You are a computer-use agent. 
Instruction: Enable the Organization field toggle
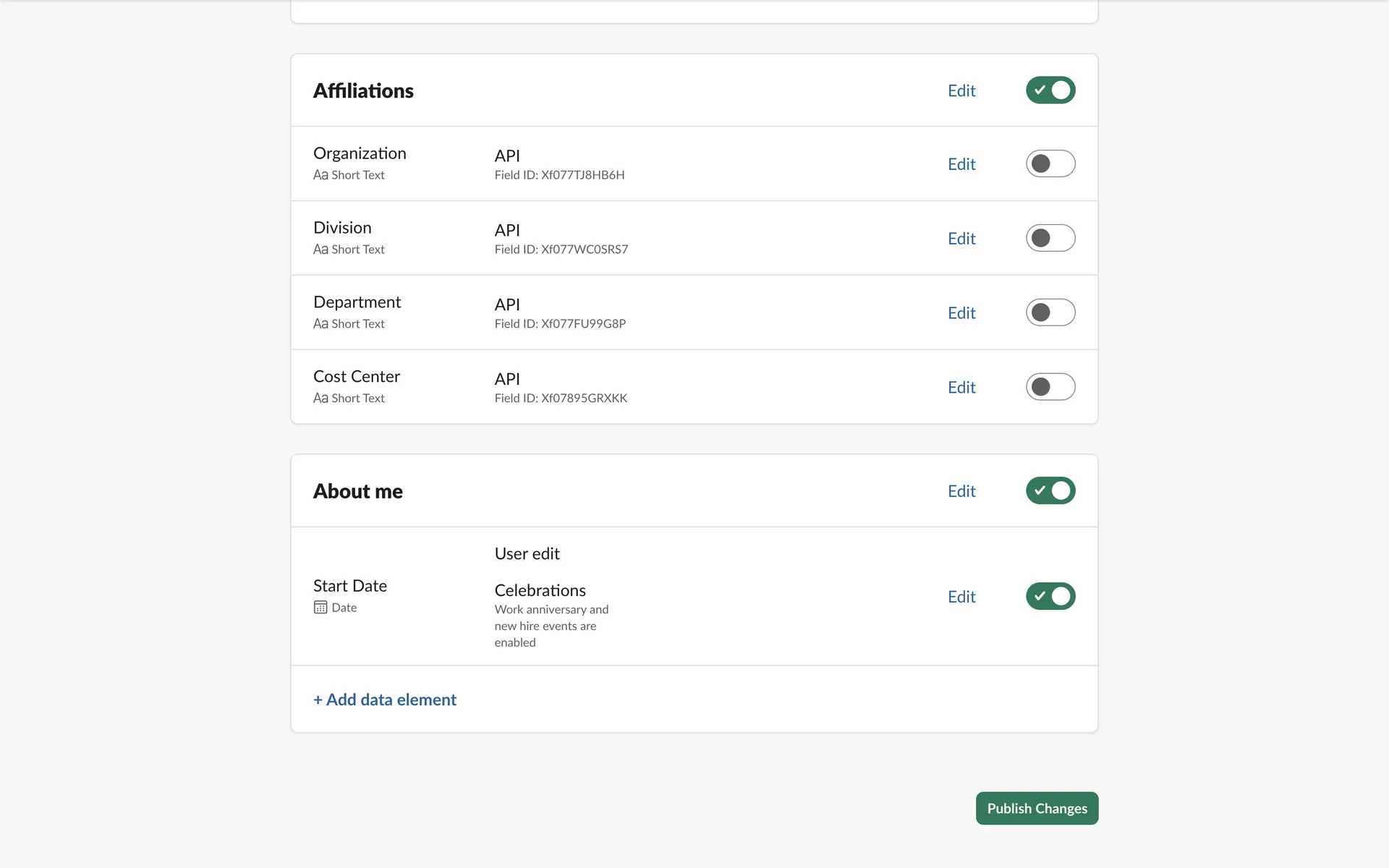coord(1050,163)
